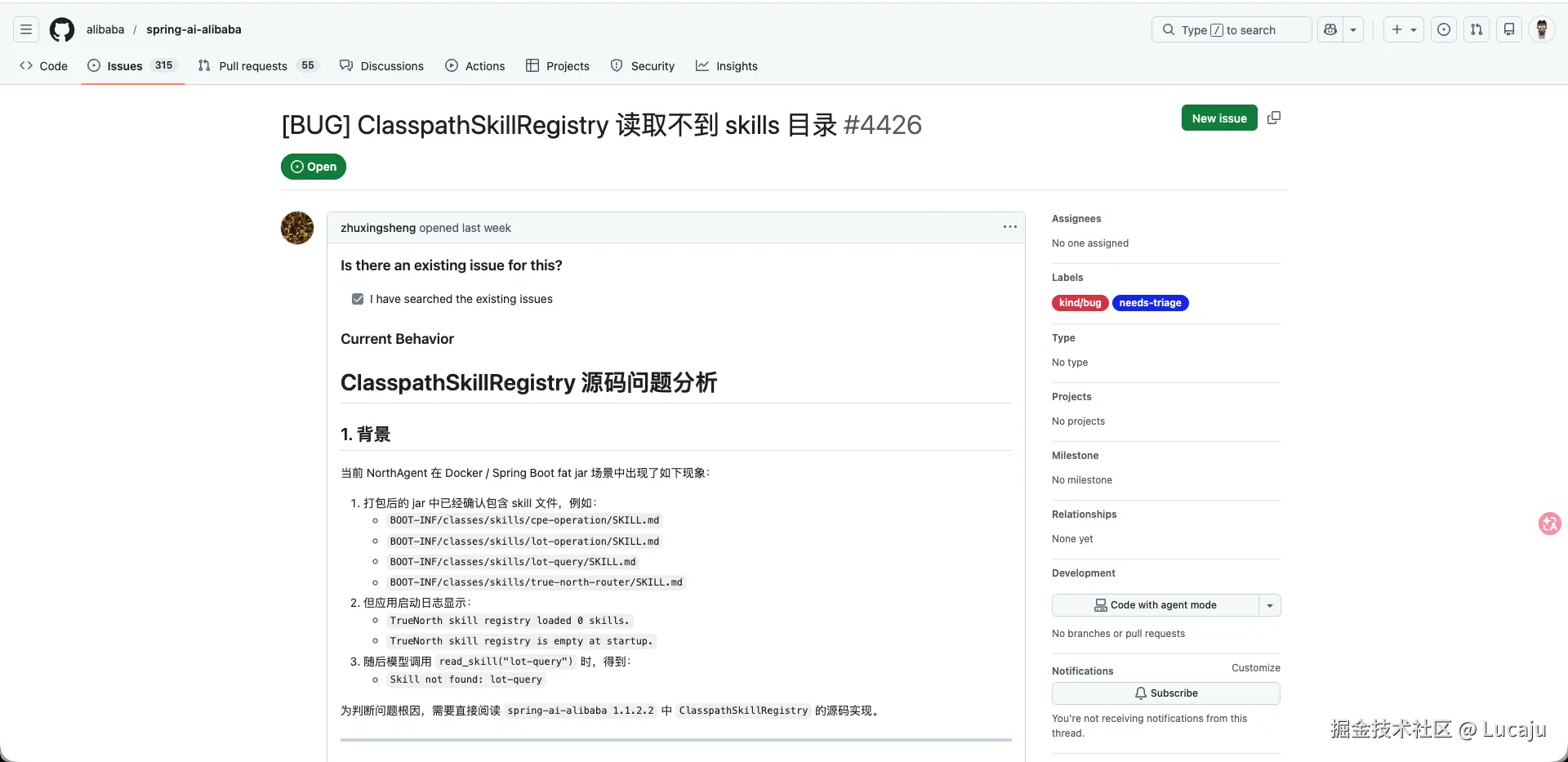
Task: Click the New issue button
Action: (1219, 118)
